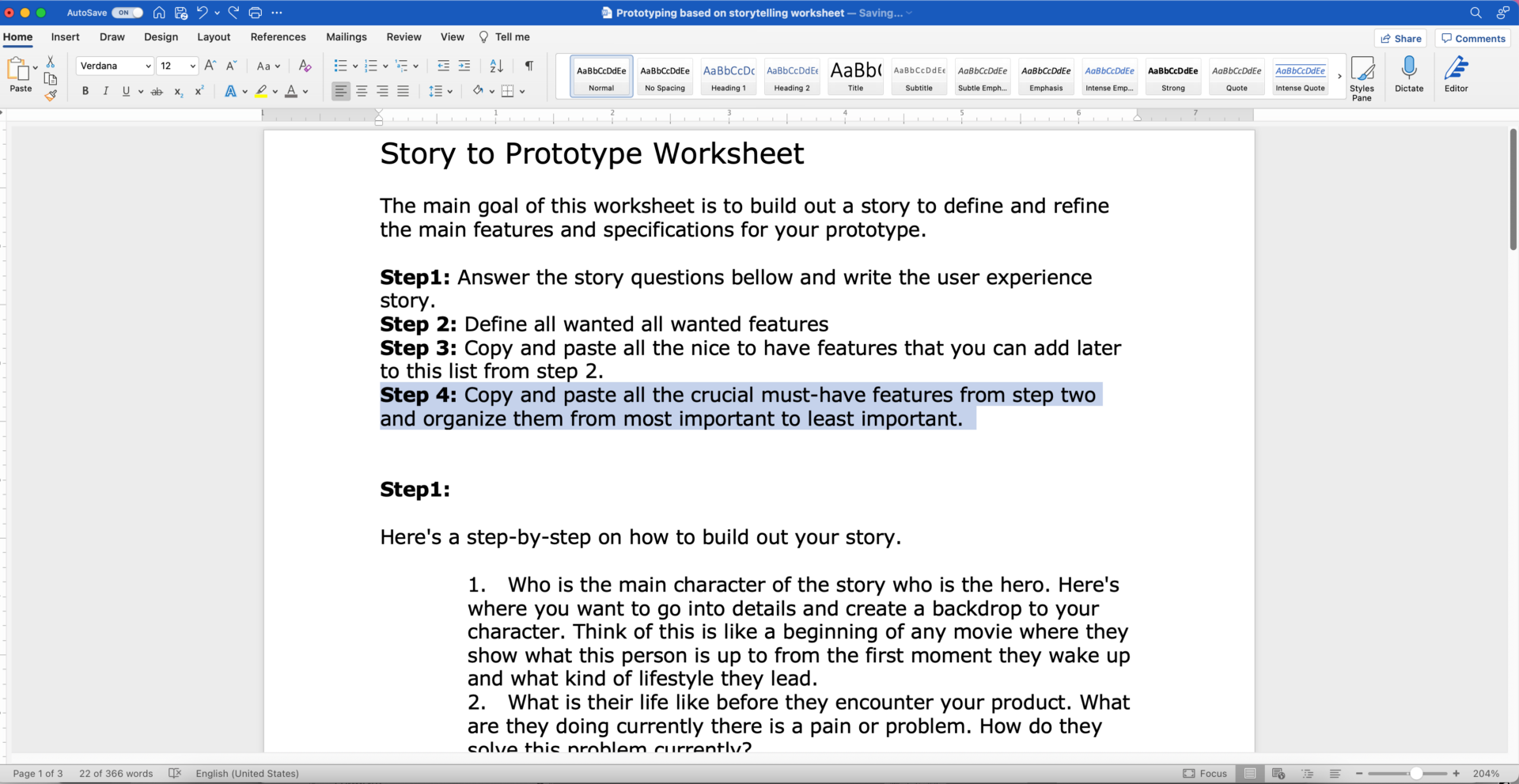1519x784 pixels.
Task: Open the Review tab
Action: 403,37
